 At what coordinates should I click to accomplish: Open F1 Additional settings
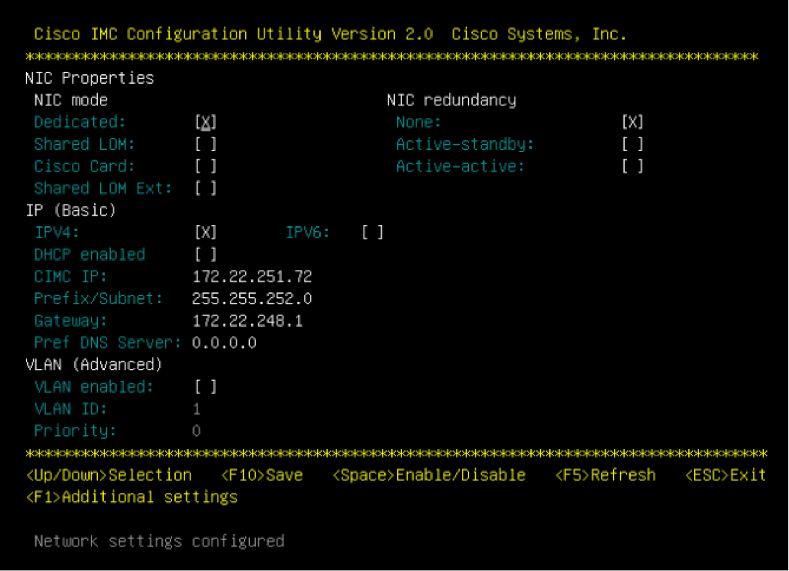pos(132,498)
